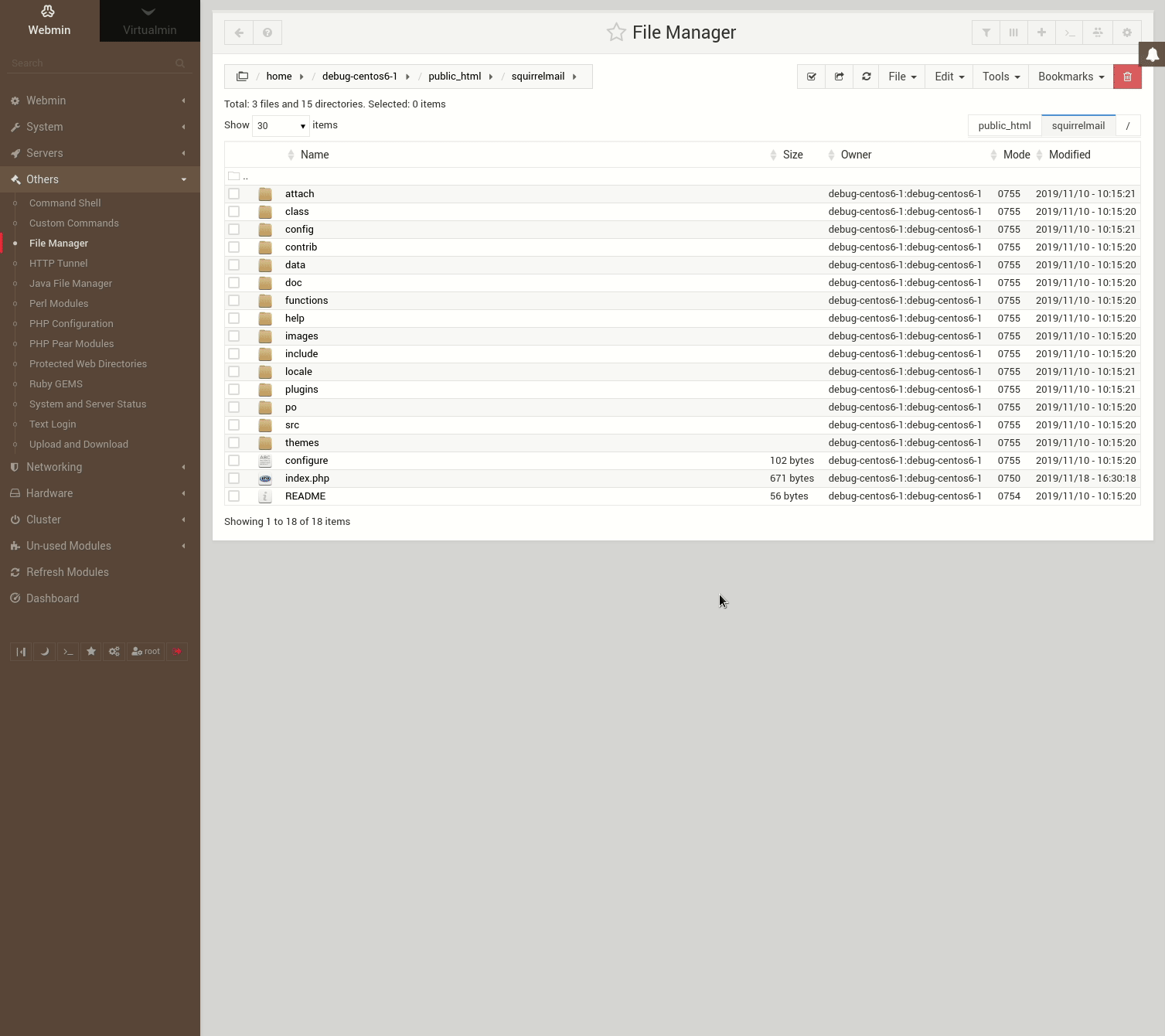This screenshot has width=1165, height=1036.
Task: Open Command Shell in sidebar
Action: 65,203
